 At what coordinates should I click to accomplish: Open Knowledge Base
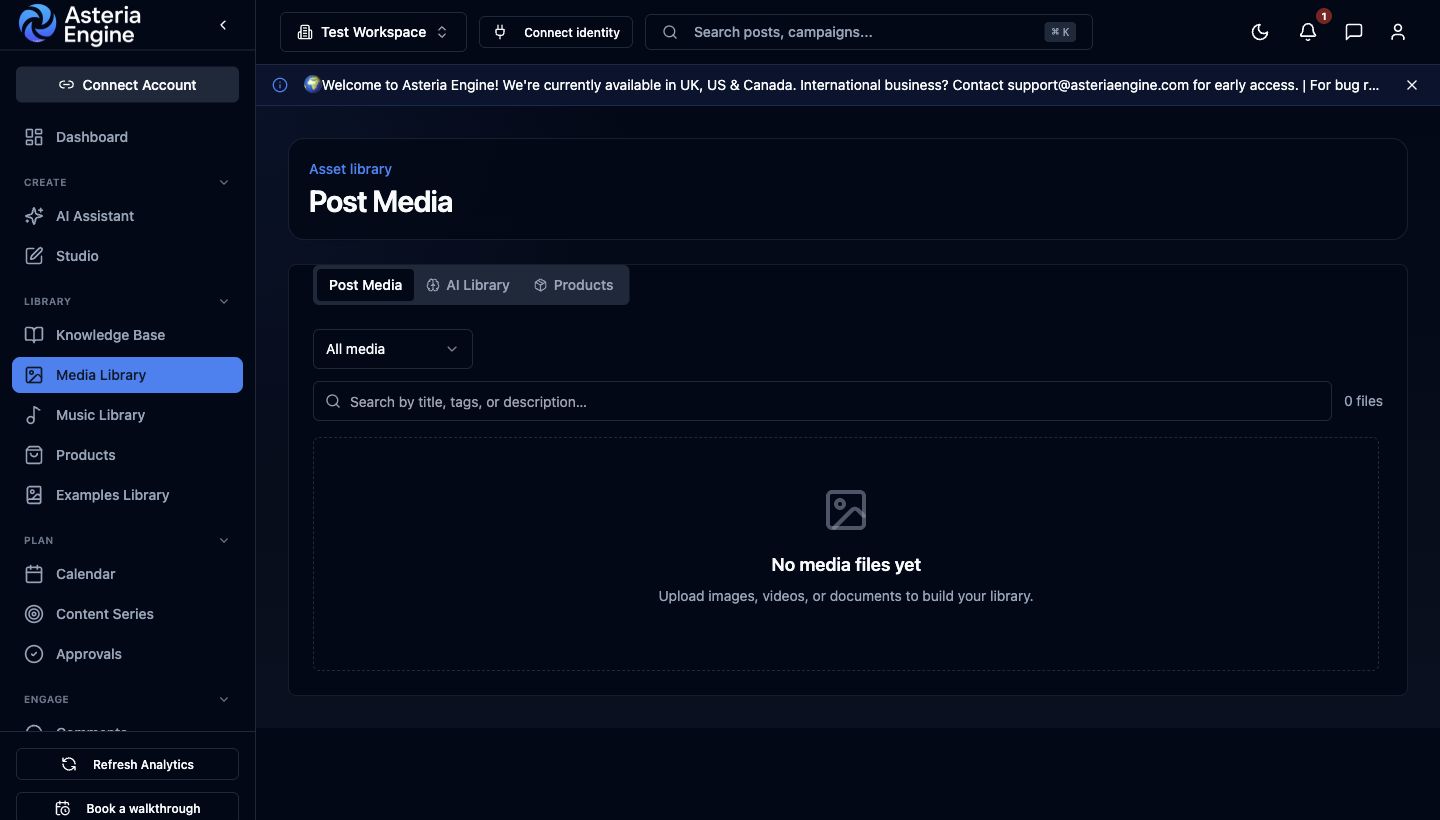[x=127, y=335]
